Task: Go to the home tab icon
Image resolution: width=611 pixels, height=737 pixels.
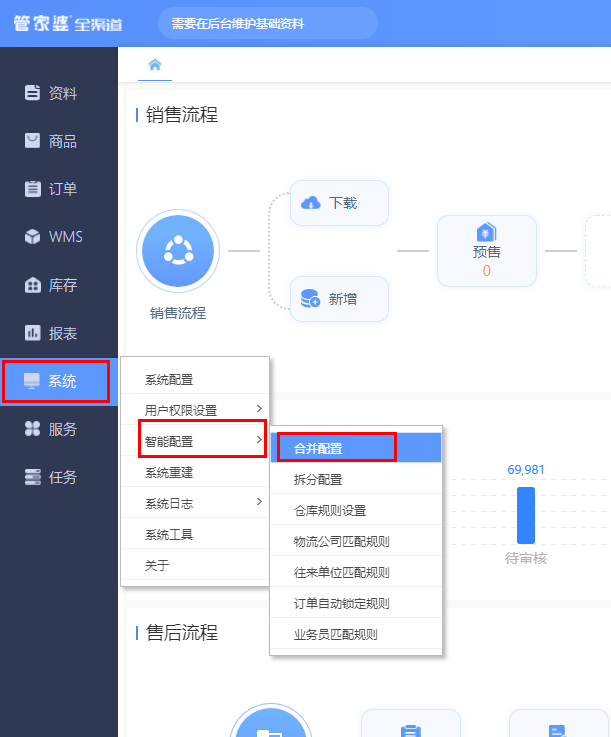Action: click(155, 65)
